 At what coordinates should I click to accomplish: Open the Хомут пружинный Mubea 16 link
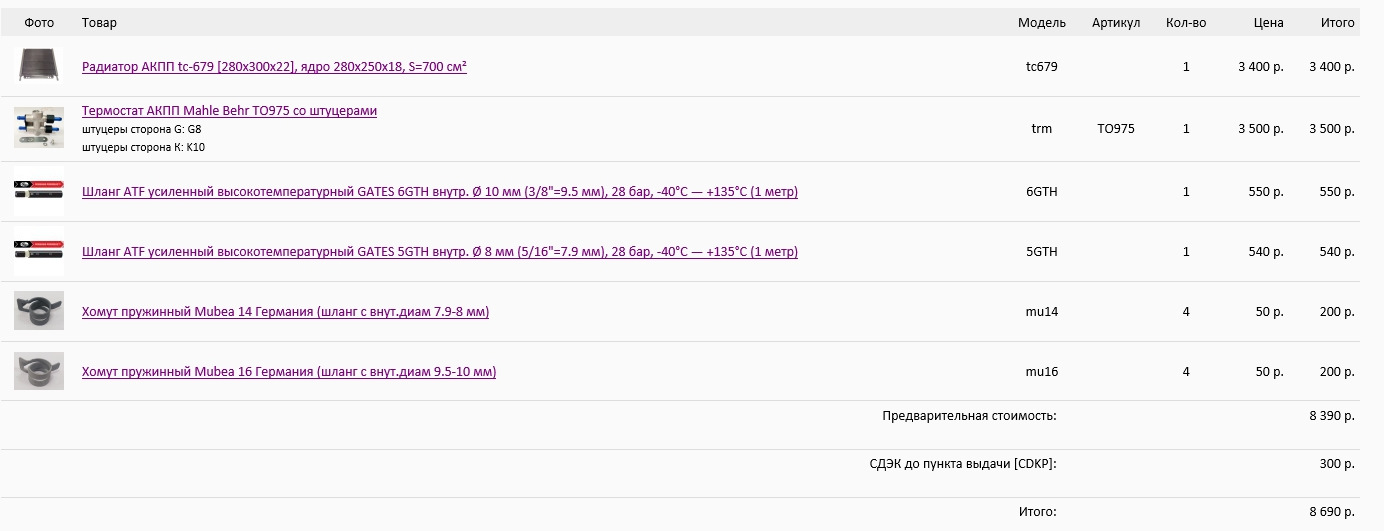(289, 372)
